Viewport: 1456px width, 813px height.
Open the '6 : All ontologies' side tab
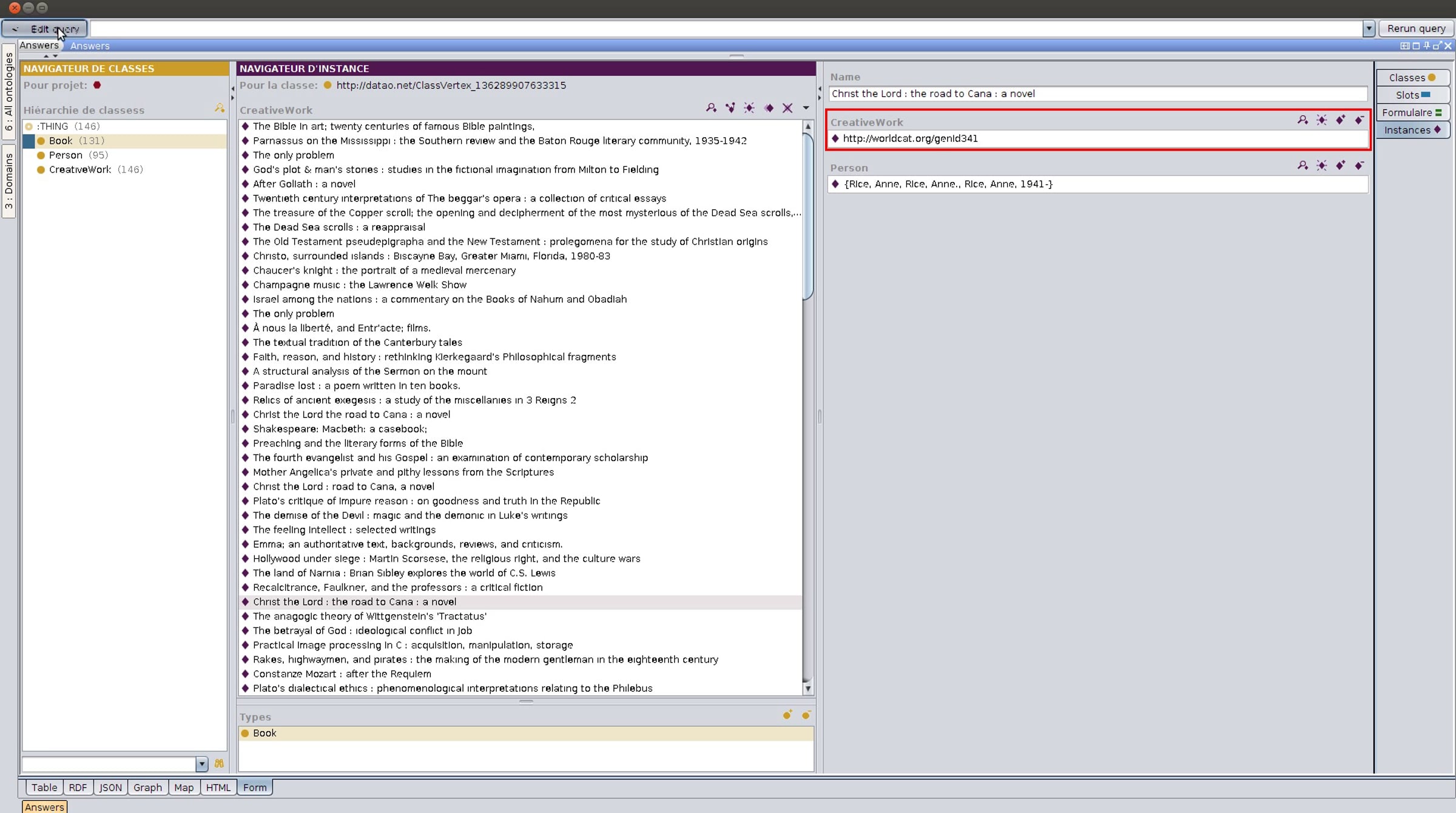tap(8, 91)
